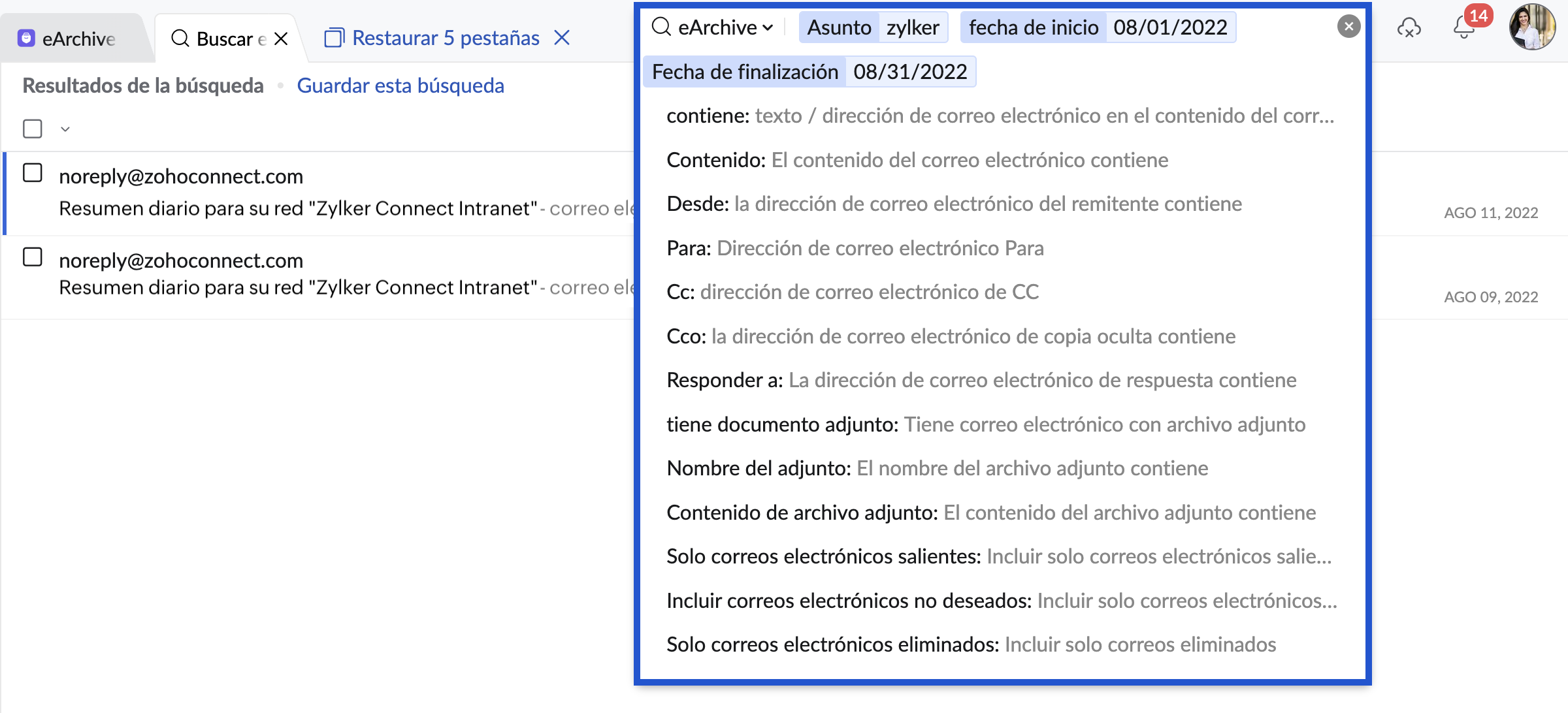Click the search magnifier icon in search bar
1568x713 pixels.
tap(662, 27)
